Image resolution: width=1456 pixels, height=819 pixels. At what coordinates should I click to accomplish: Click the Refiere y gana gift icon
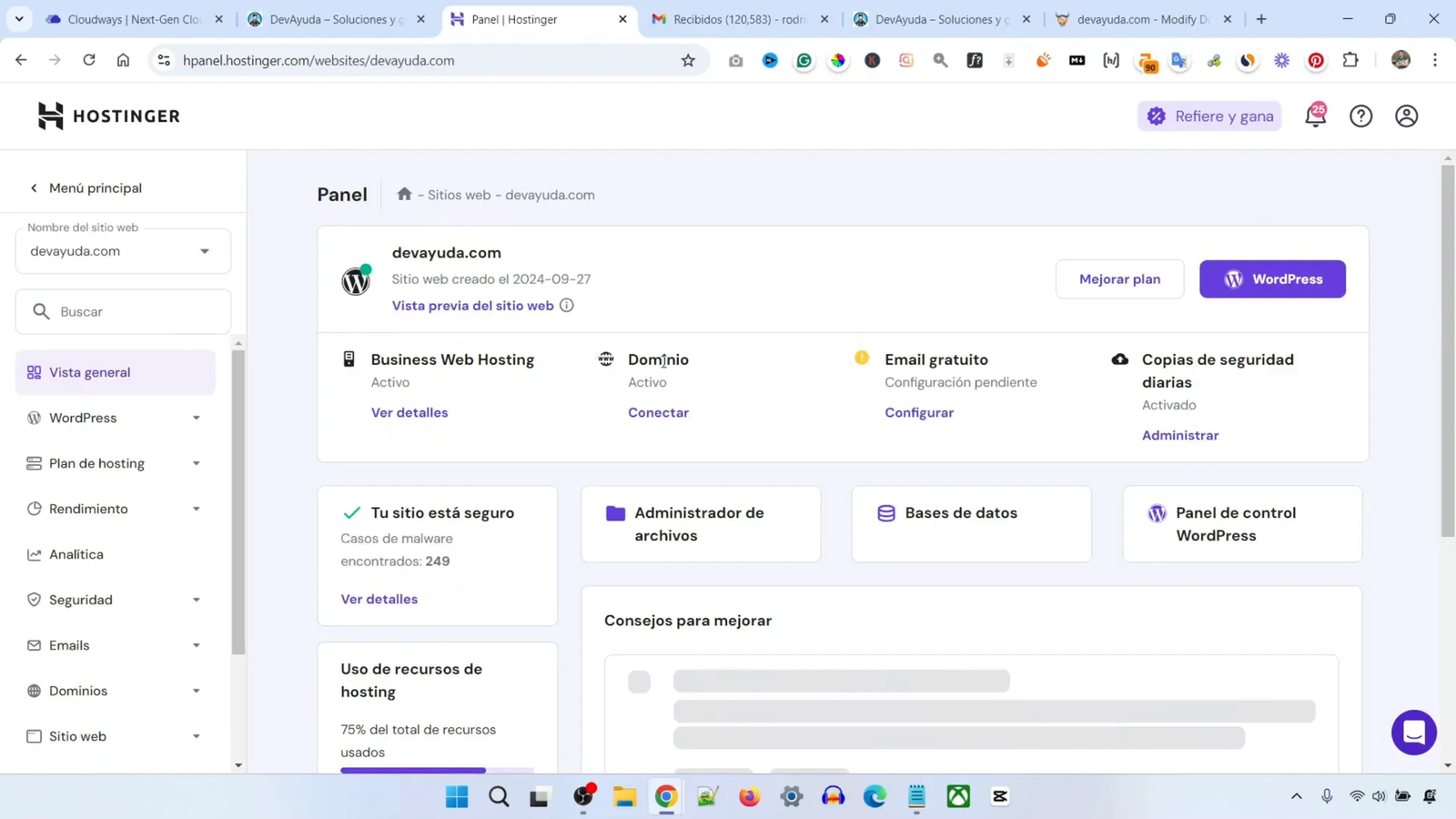click(1156, 116)
